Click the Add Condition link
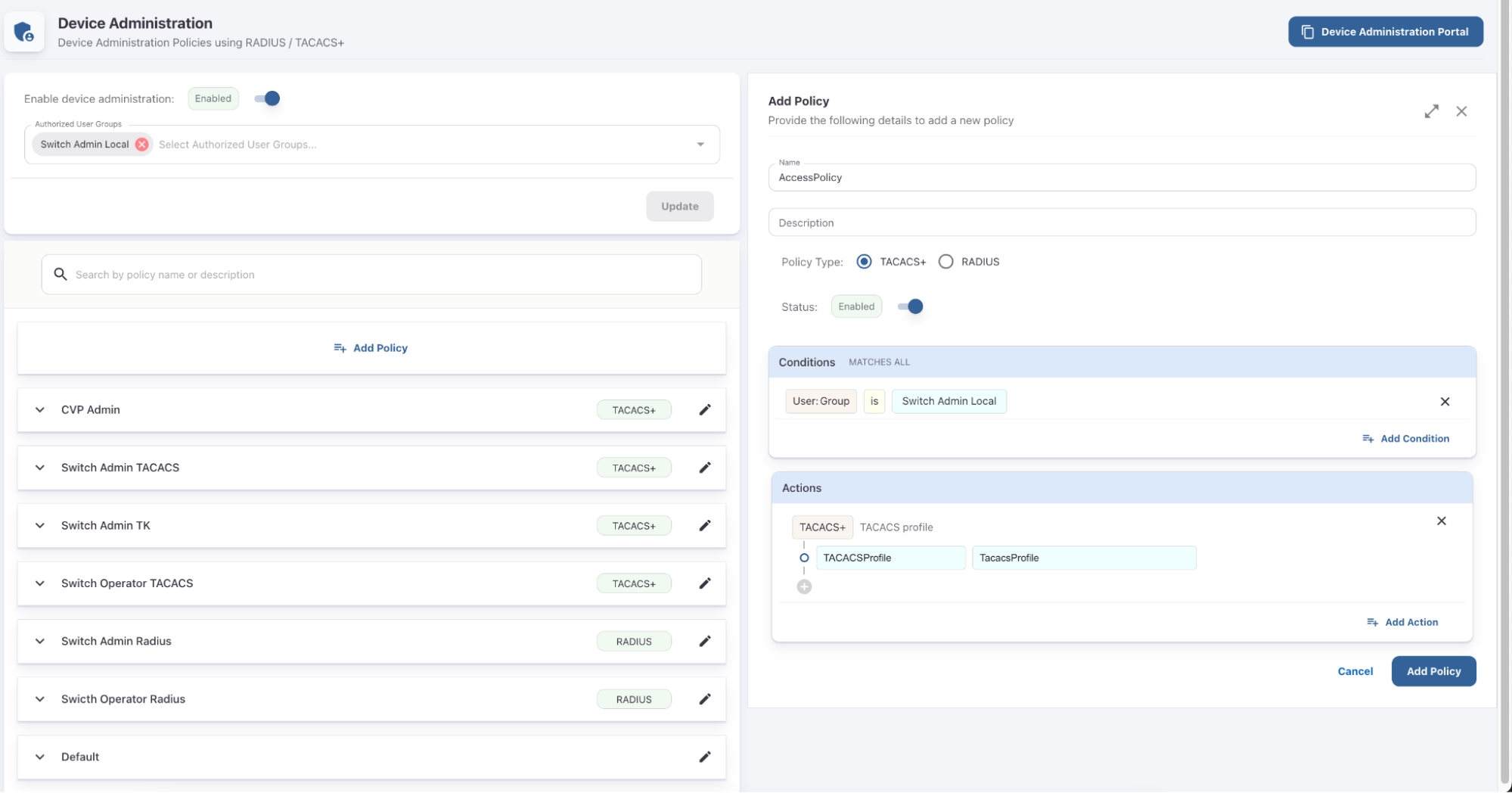Viewport: 1512px width, 793px height. [1405, 438]
